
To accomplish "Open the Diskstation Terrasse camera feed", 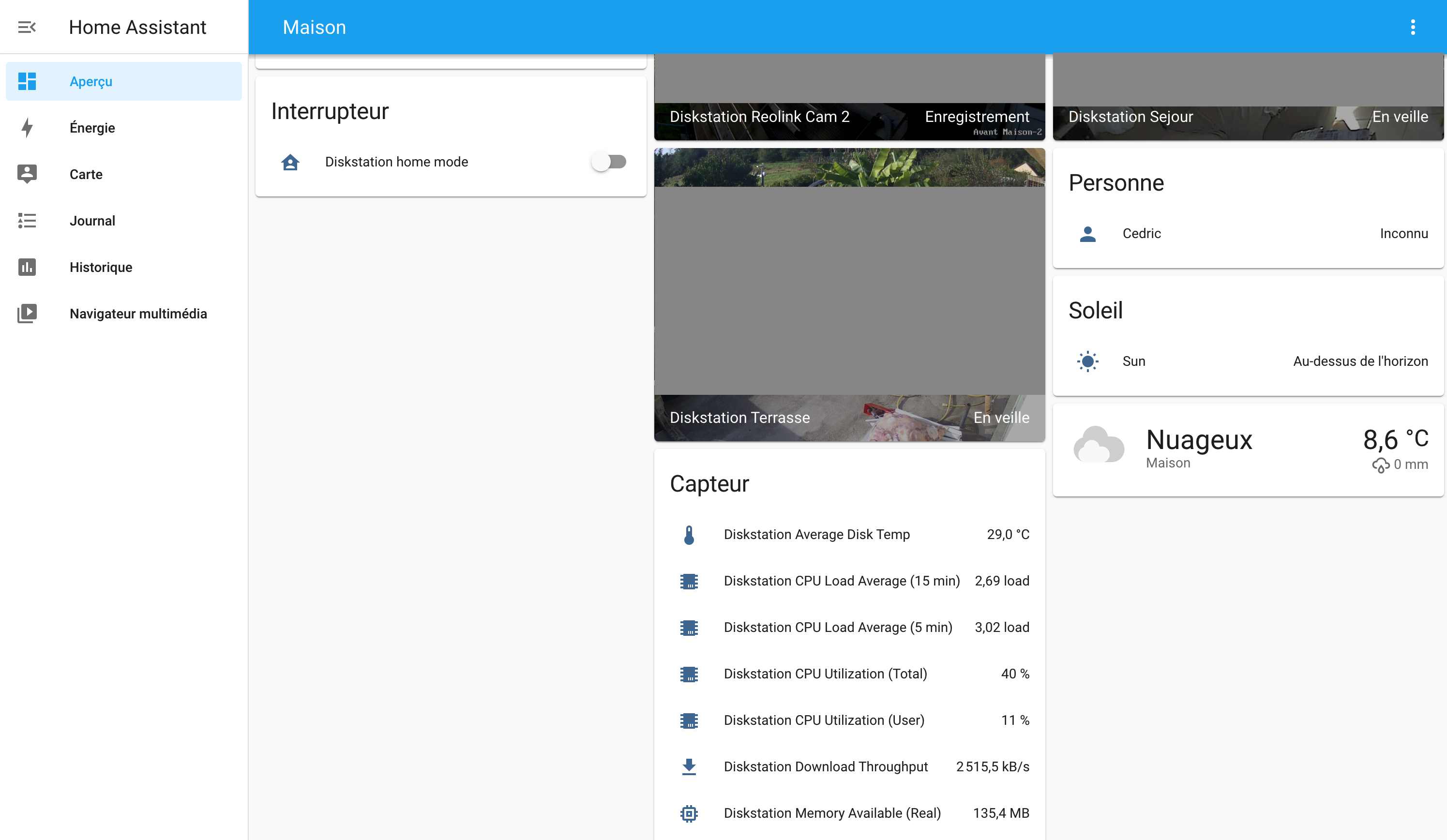I will 849,295.
